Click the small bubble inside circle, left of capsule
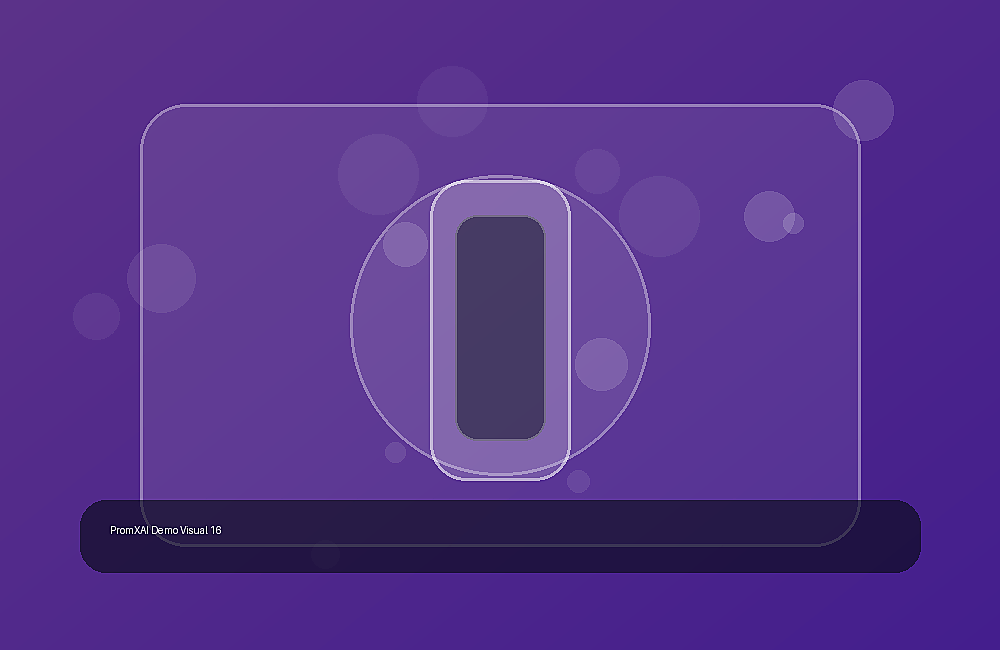The height and width of the screenshot is (650, 1000). pyautogui.click(x=405, y=244)
